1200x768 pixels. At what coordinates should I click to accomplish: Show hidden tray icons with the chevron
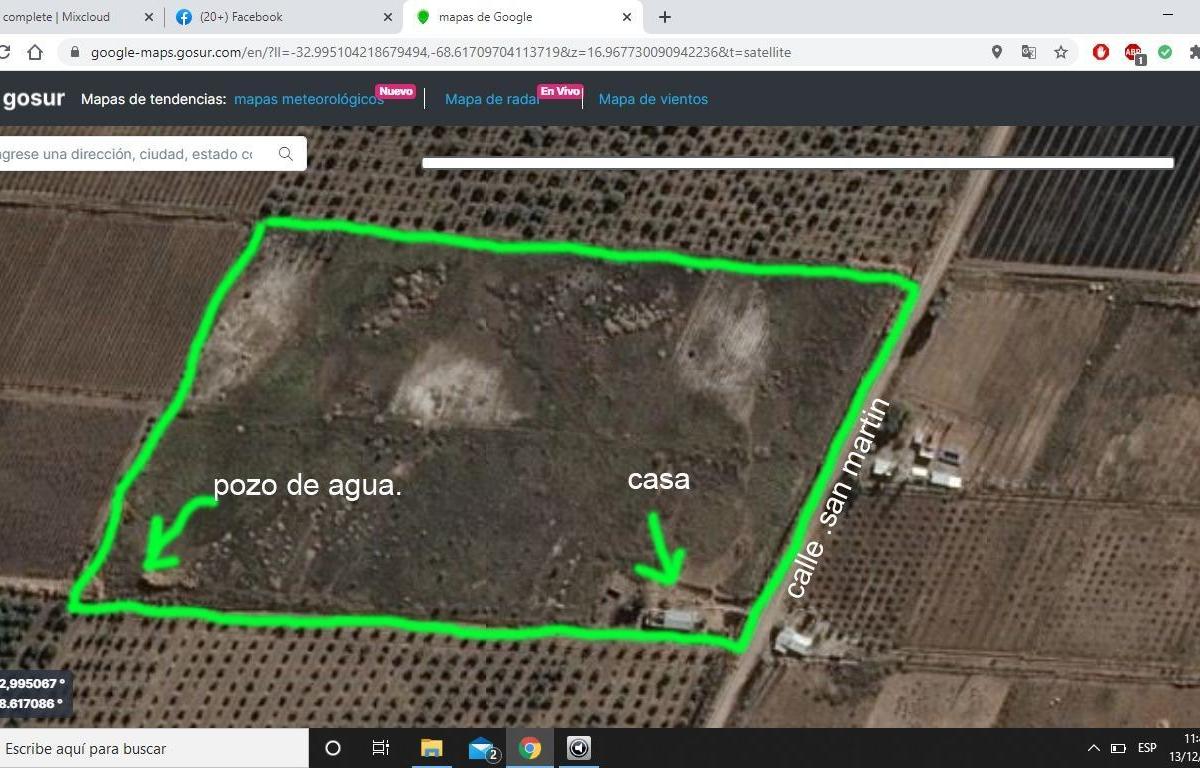1094,748
